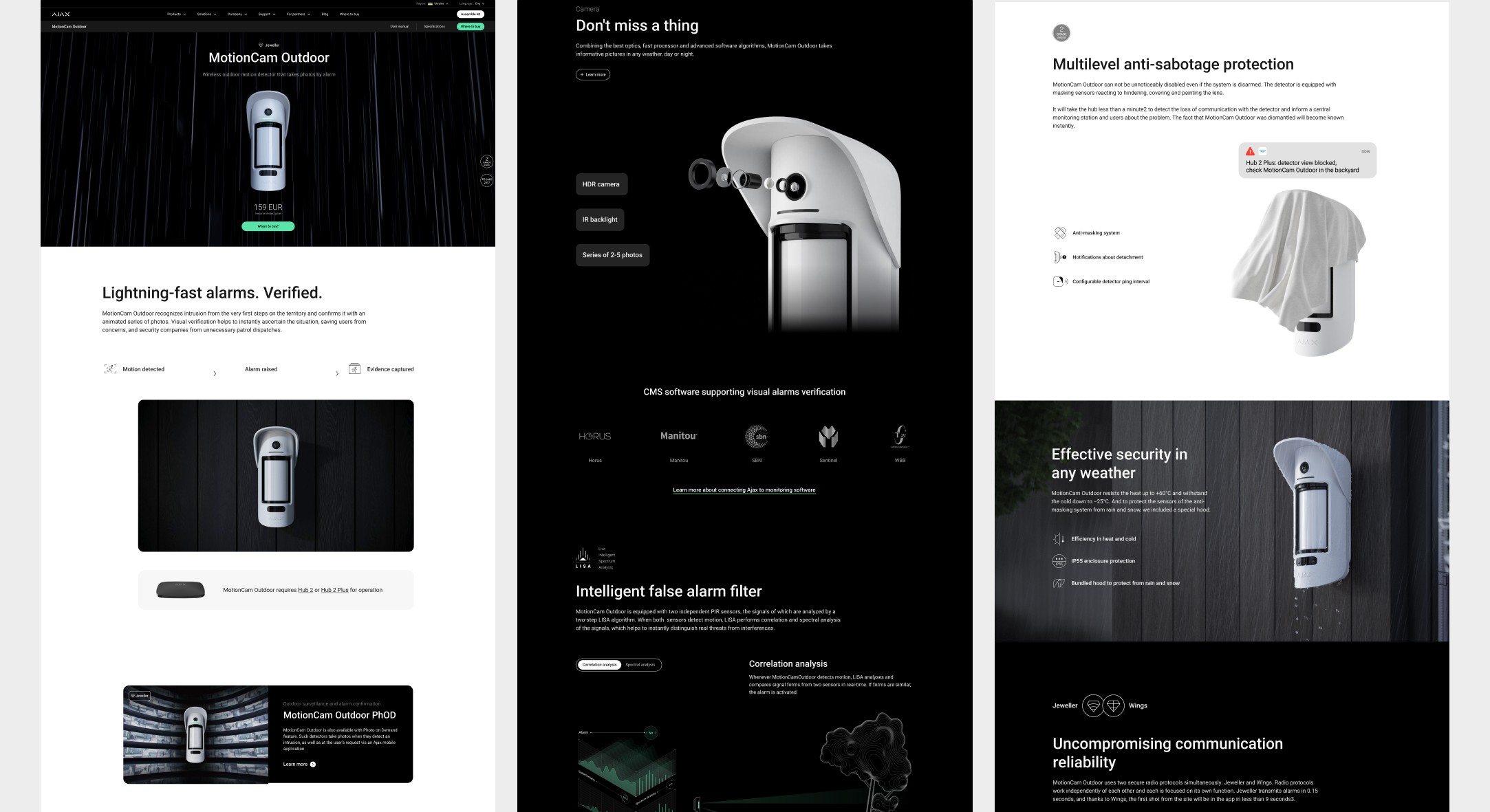Click the AJAX logo in header
The height and width of the screenshot is (812, 1490).
pyautogui.click(x=61, y=14)
